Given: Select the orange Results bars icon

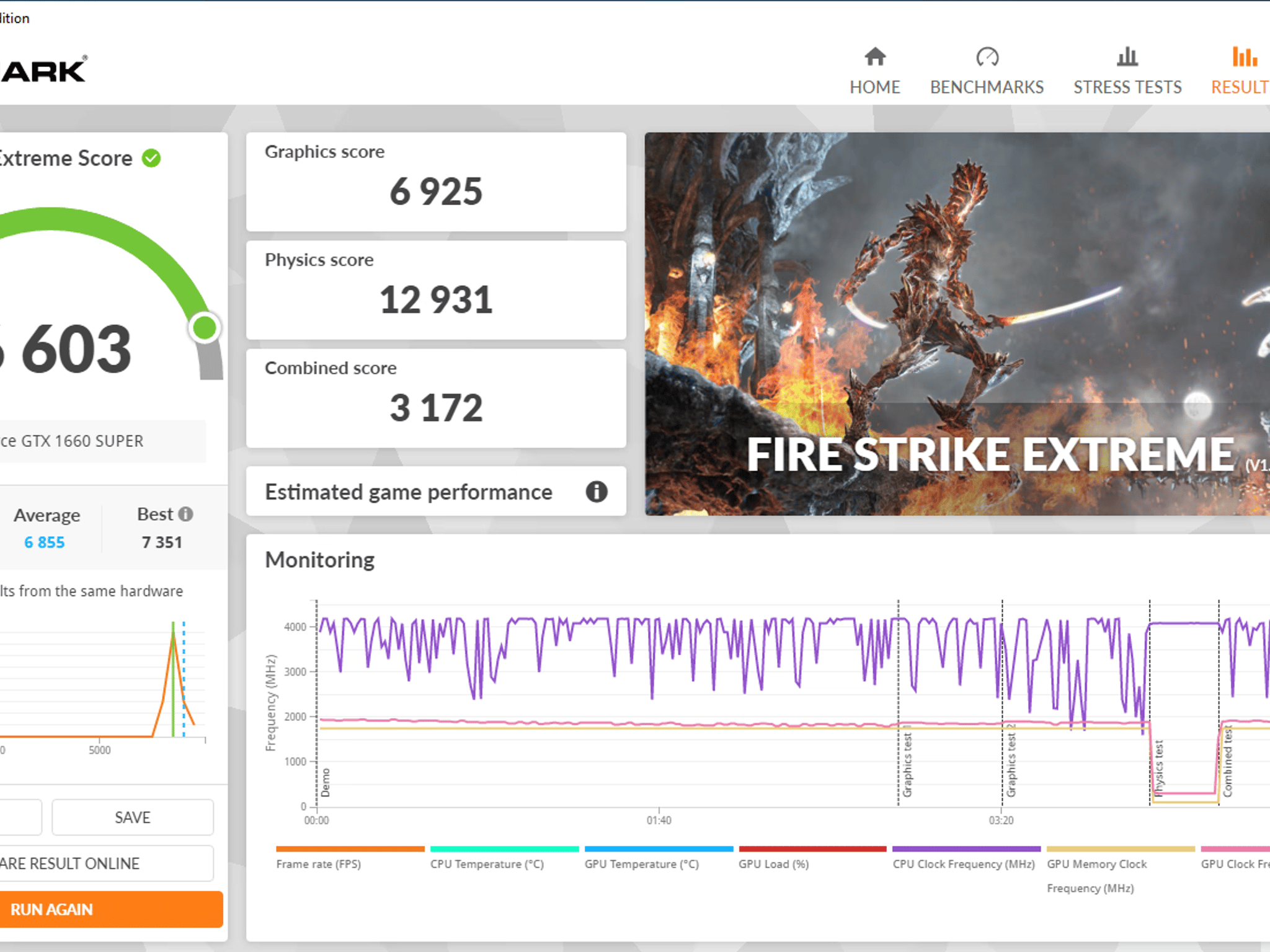Looking at the screenshot, I should pyautogui.click(x=1245, y=57).
